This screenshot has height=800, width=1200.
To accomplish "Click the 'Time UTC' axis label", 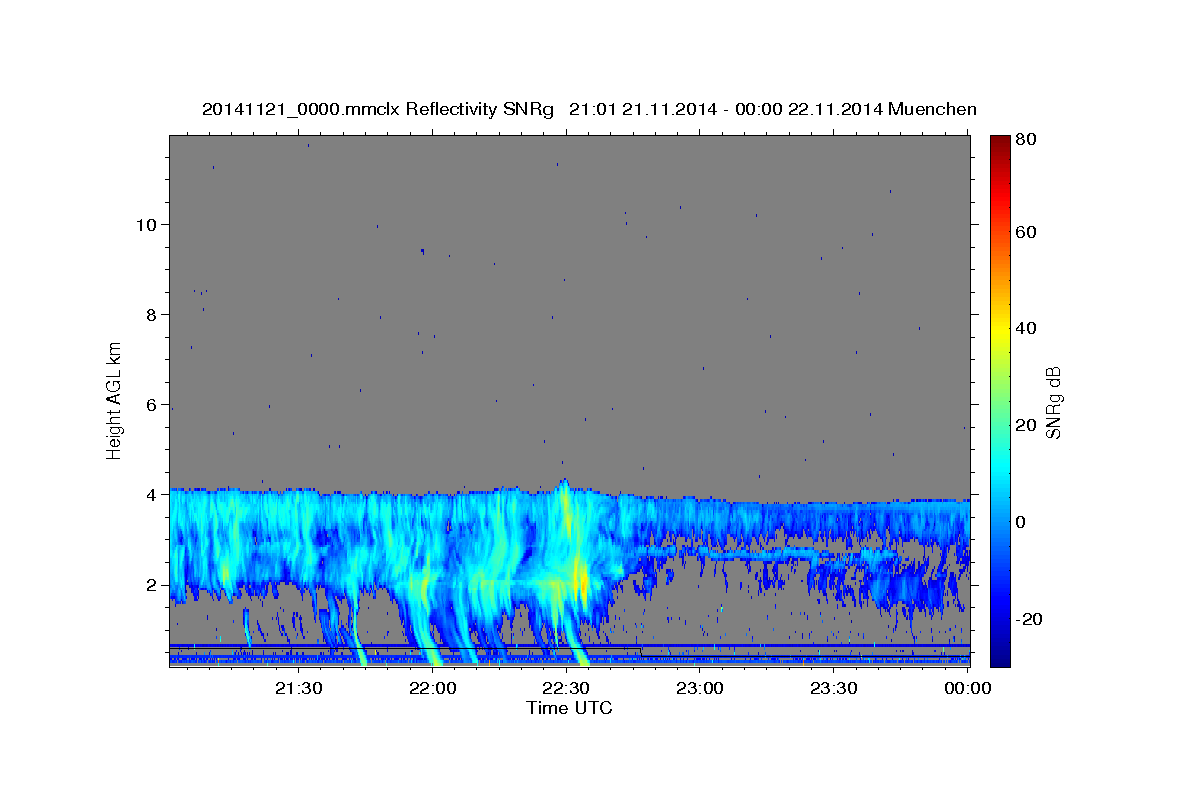I will click(x=569, y=708).
